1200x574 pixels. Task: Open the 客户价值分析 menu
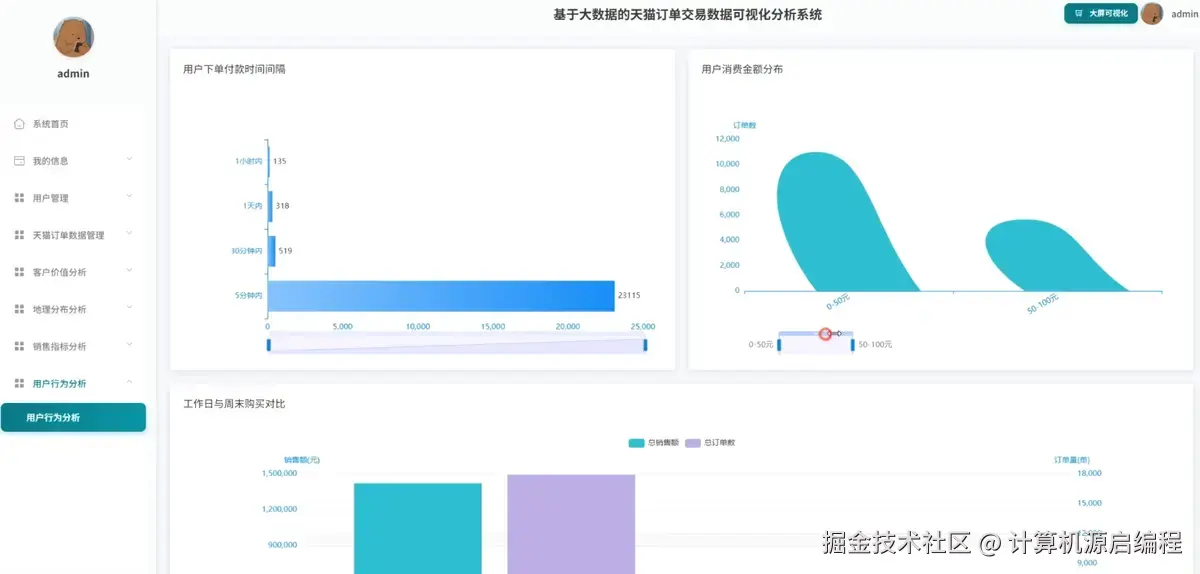tap(73, 272)
